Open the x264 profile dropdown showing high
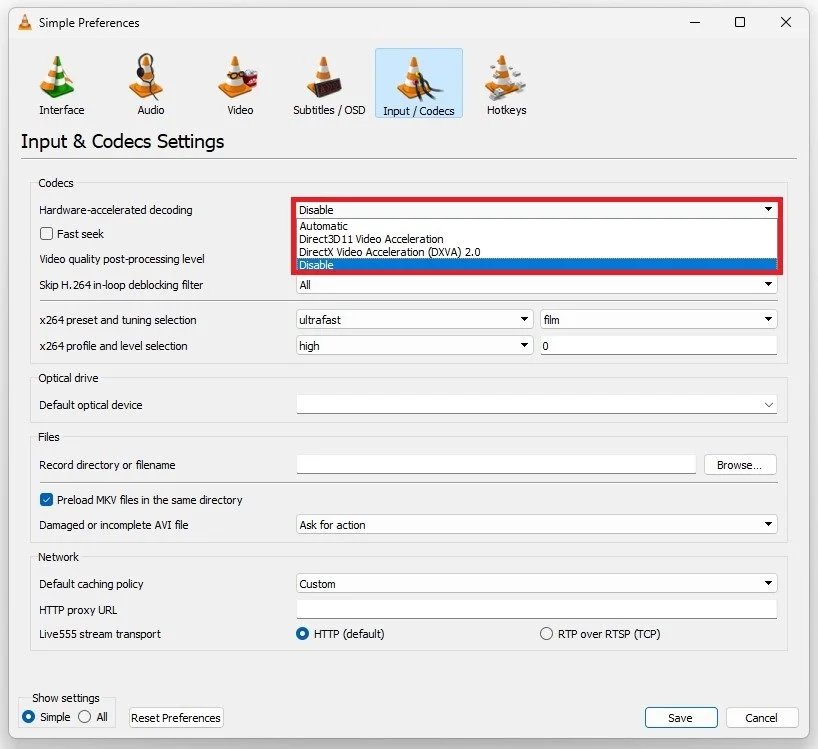 click(415, 346)
